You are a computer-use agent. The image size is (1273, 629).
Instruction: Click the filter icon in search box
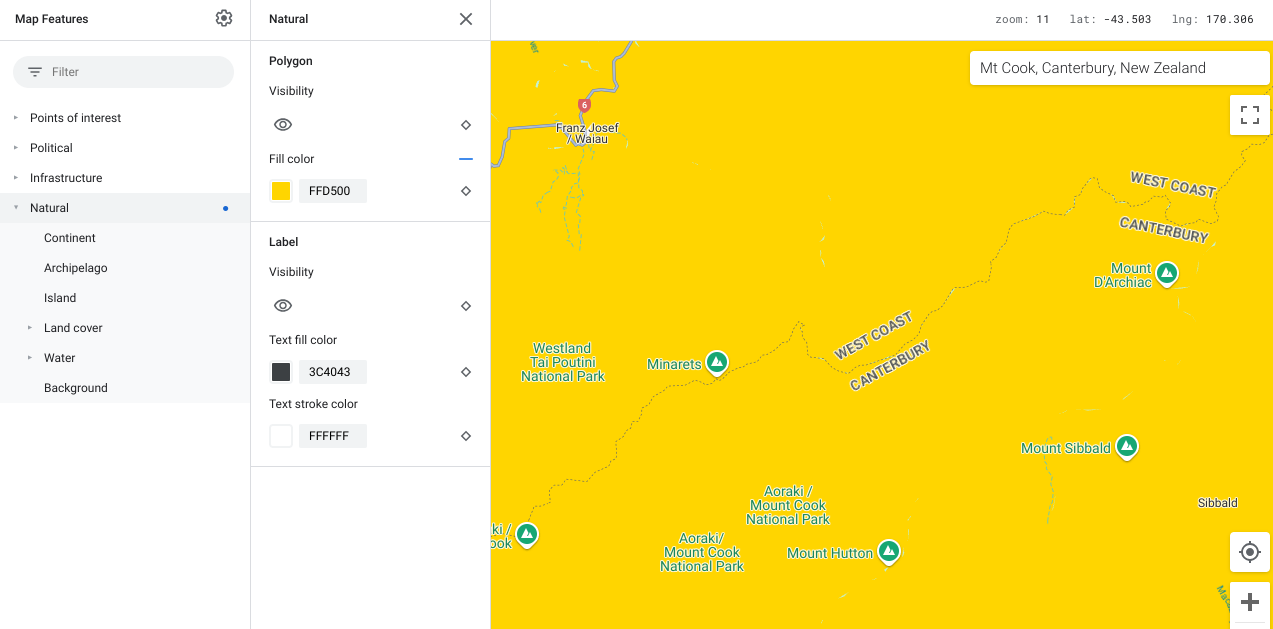[35, 72]
